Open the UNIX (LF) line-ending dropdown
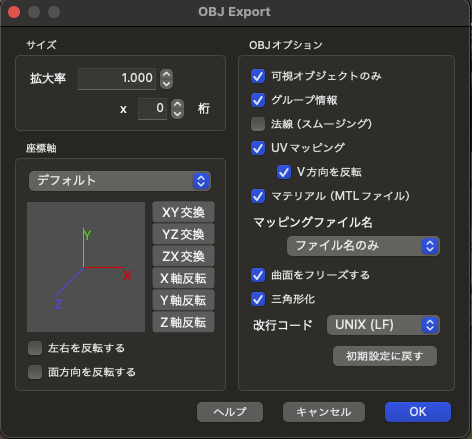The image size is (472, 439). coord(383,325)
